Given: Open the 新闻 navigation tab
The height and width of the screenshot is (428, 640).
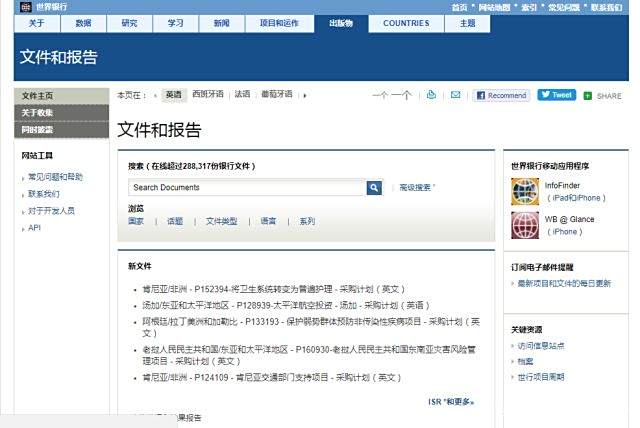Looking at the screenshot, I should 222,23.
